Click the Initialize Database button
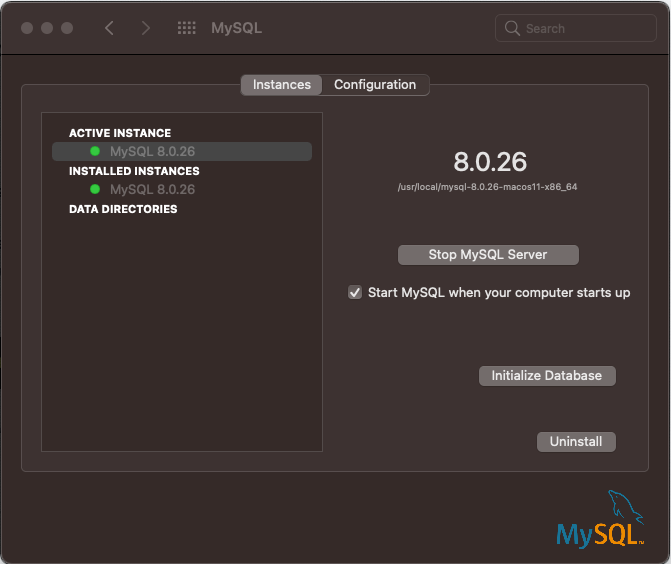This screenshot has height=564, width=671. click(x=547, y=376)
